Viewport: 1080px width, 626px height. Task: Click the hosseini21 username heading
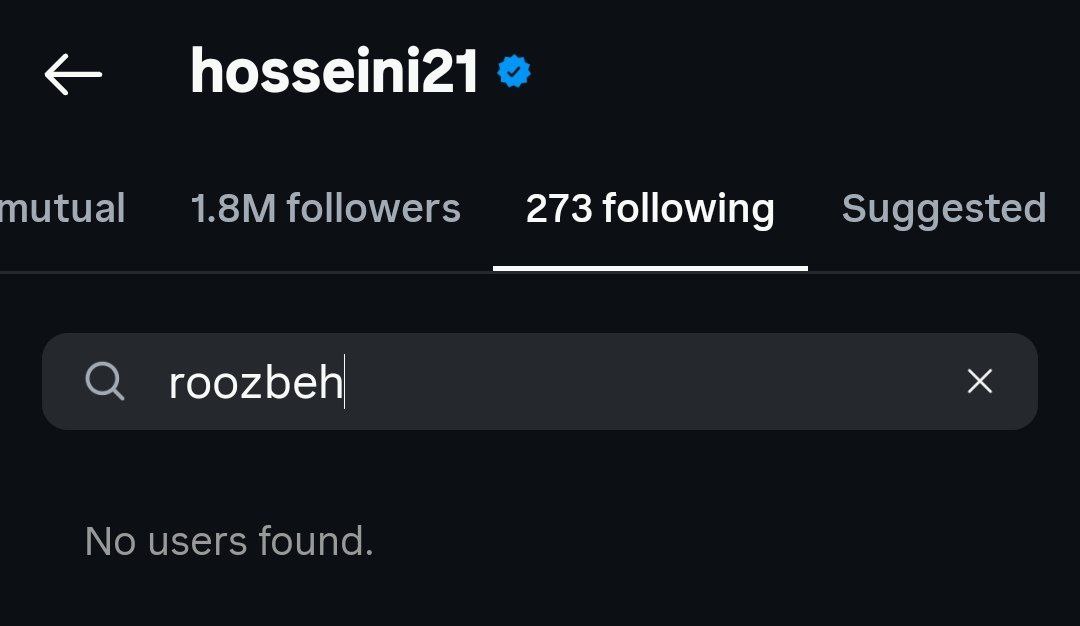click(x=335, y=74)
